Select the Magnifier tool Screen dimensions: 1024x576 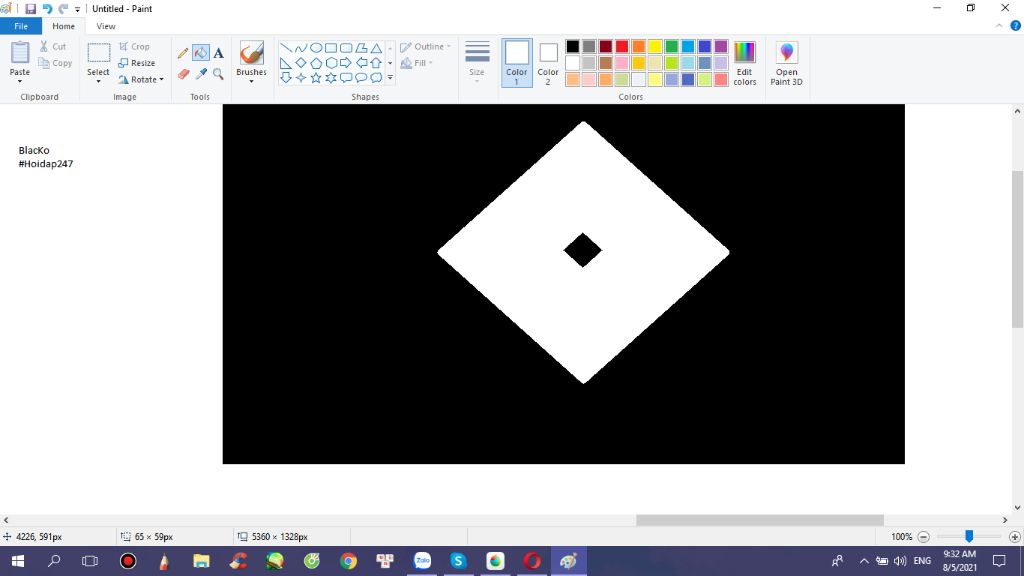(x=218, y=74)
